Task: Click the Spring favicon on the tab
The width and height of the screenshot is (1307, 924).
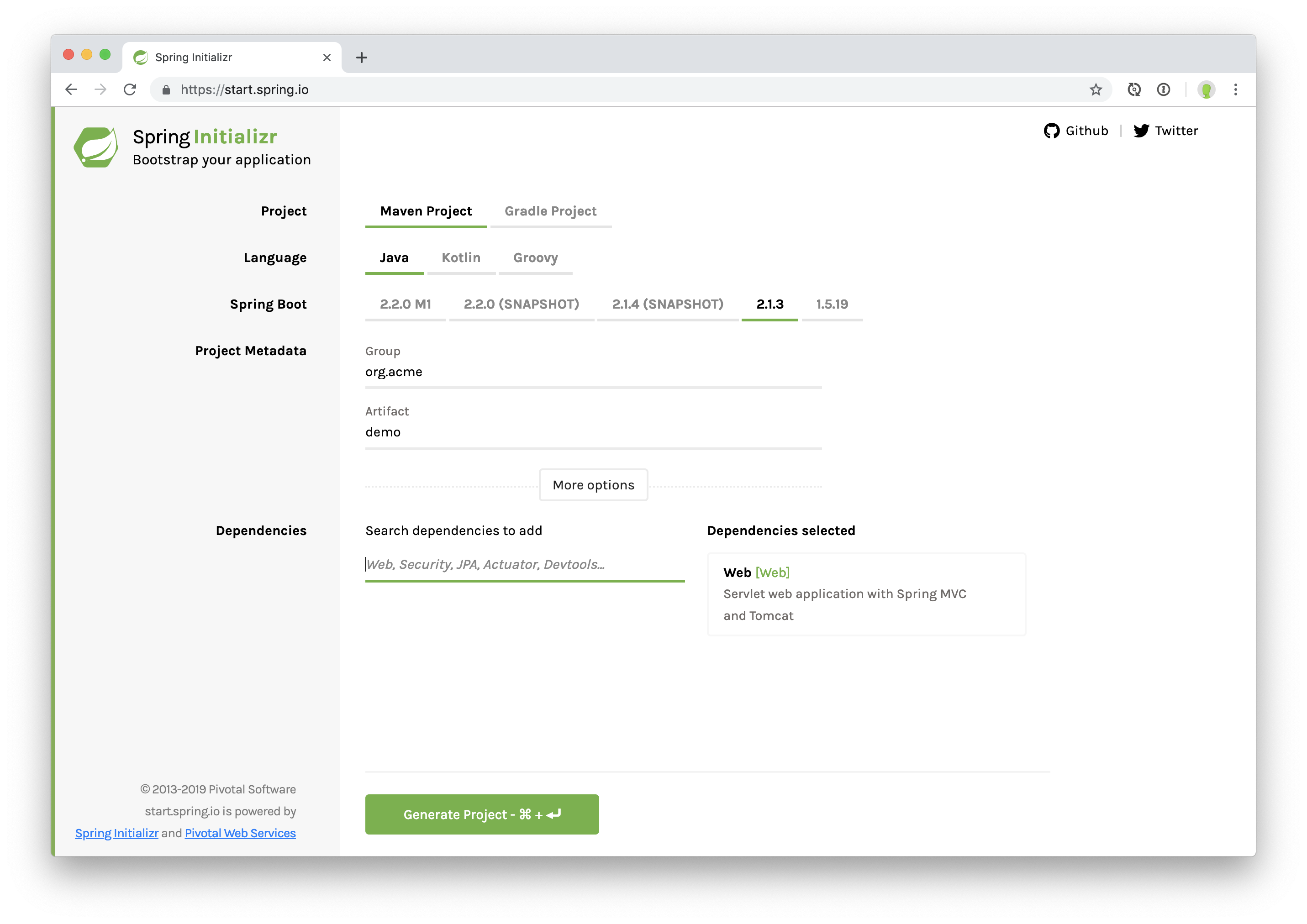Action: pos(141,58)
